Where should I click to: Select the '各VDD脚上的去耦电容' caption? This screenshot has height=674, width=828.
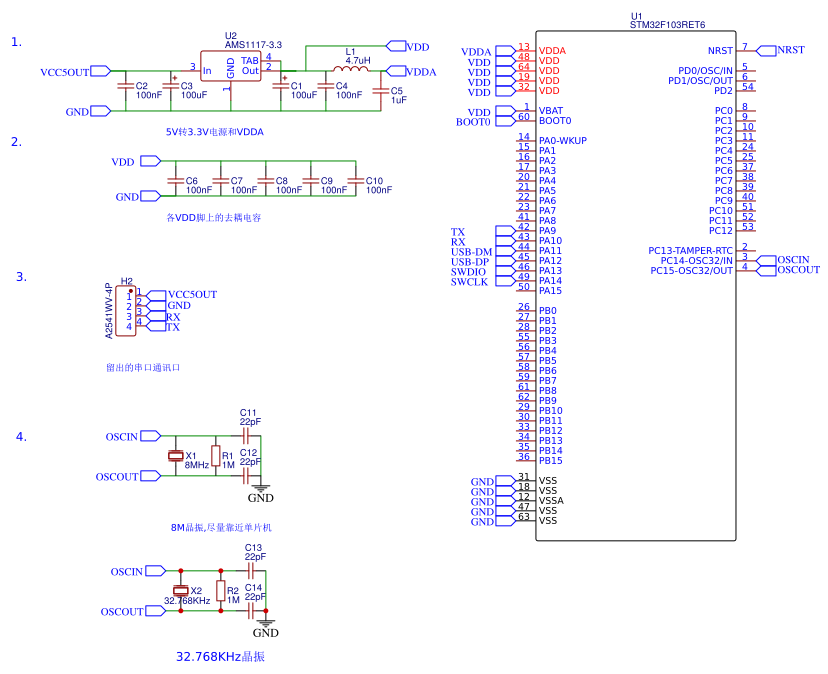(x=214, y=217)
